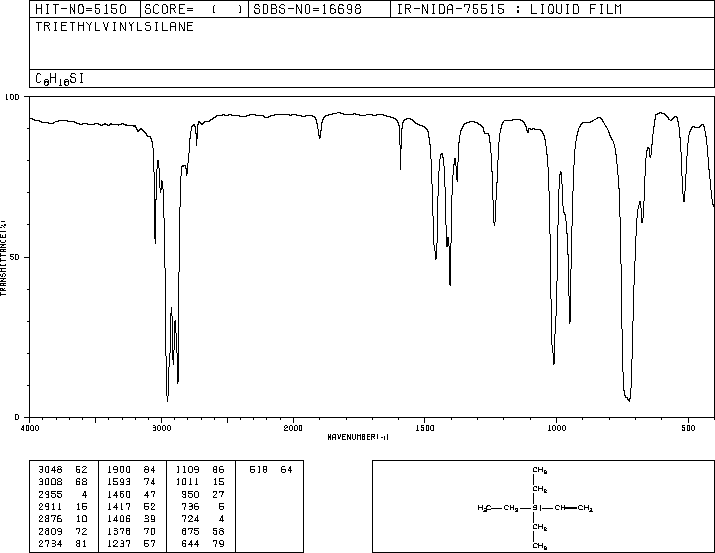Select peak table entry 1417
The width and height of the screenshot is (715, 553).
119,507
